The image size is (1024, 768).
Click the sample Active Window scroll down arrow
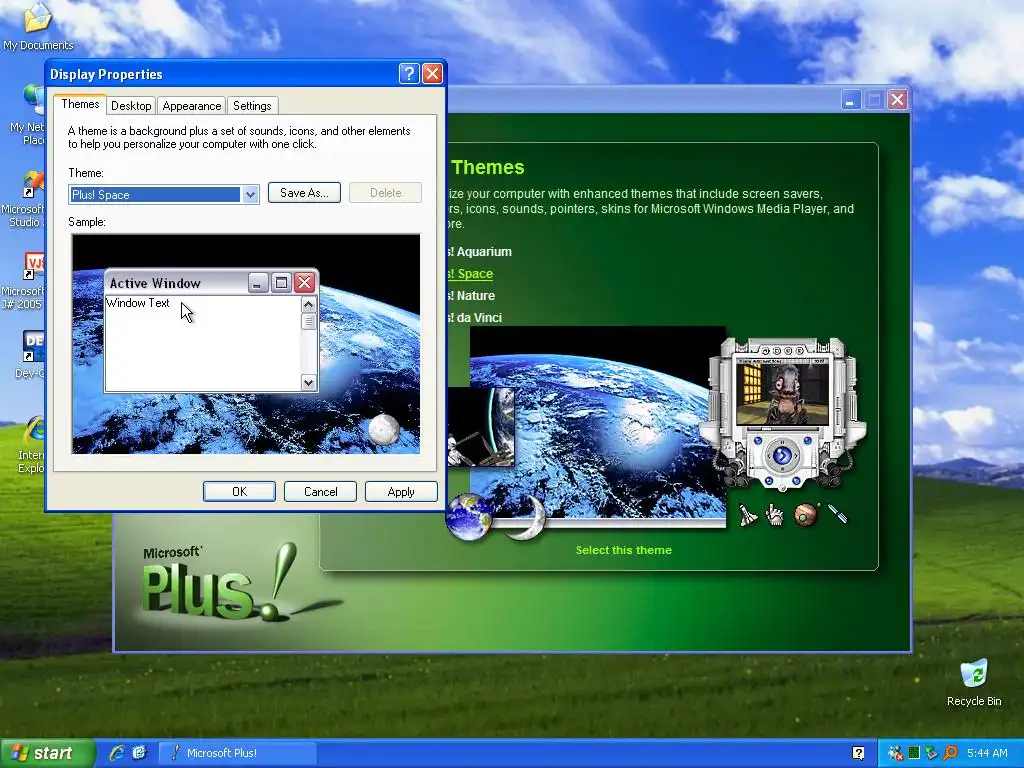pos(308,383)
